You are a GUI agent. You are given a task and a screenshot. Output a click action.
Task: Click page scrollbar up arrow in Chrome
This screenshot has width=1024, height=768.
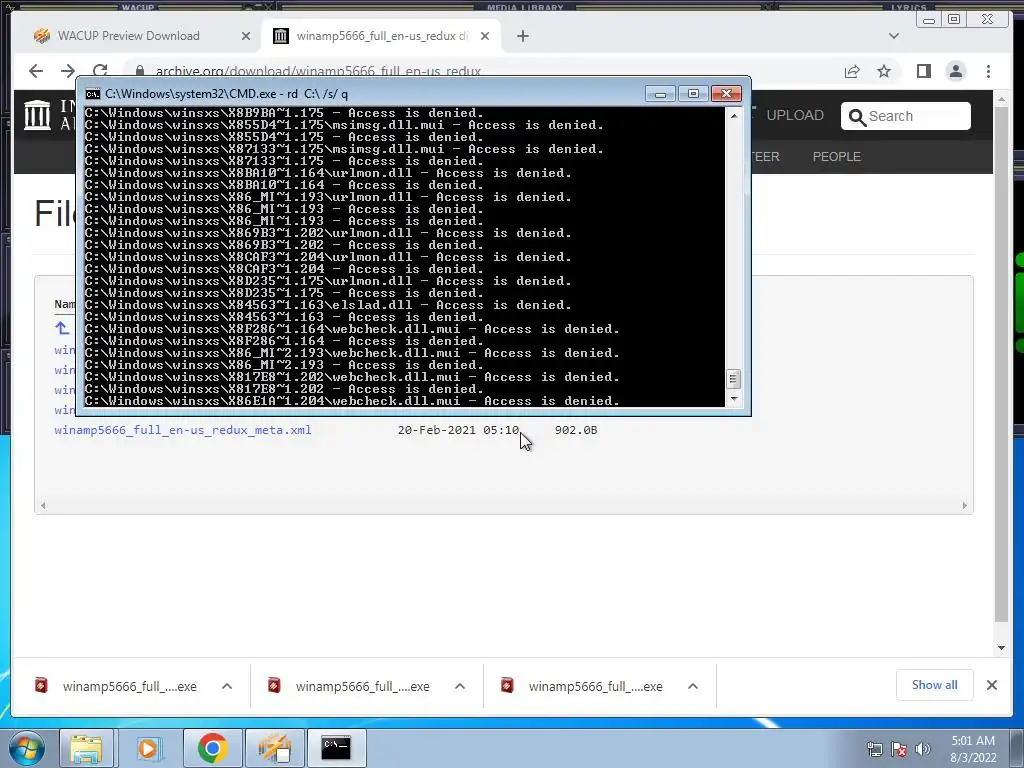pyautogui.click(x=1001, y=99)
